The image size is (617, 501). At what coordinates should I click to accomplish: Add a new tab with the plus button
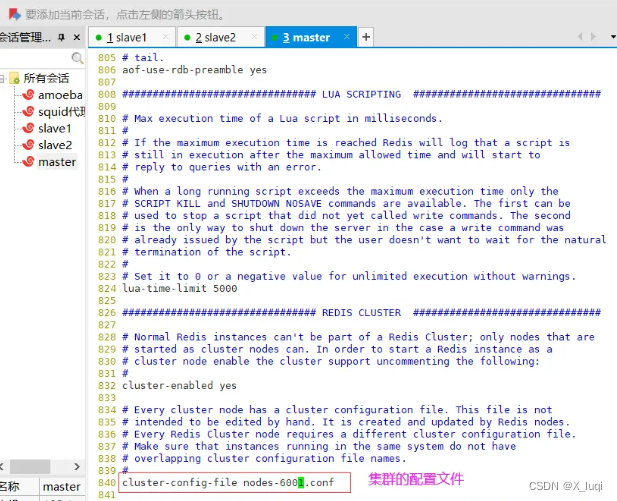click(x=366, y=37)
